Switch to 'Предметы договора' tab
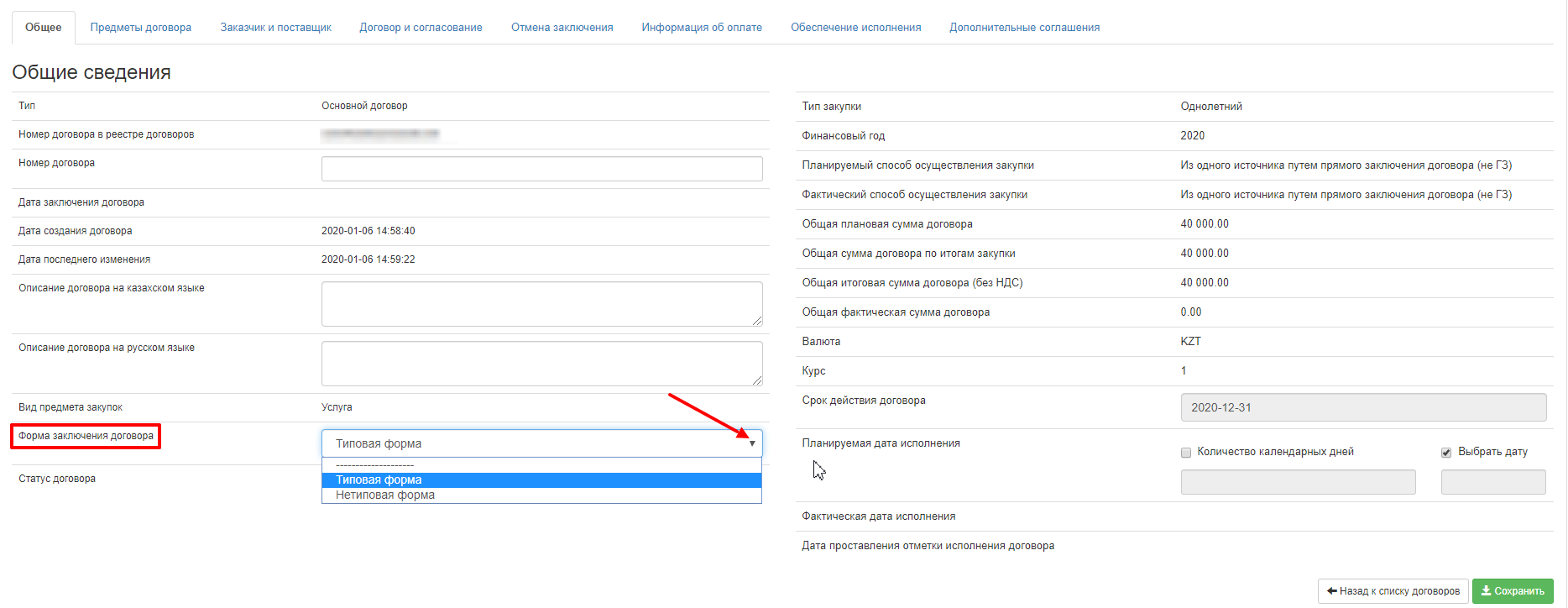Viewport: 1568px width, 608px height. click(x=141, y=28)
